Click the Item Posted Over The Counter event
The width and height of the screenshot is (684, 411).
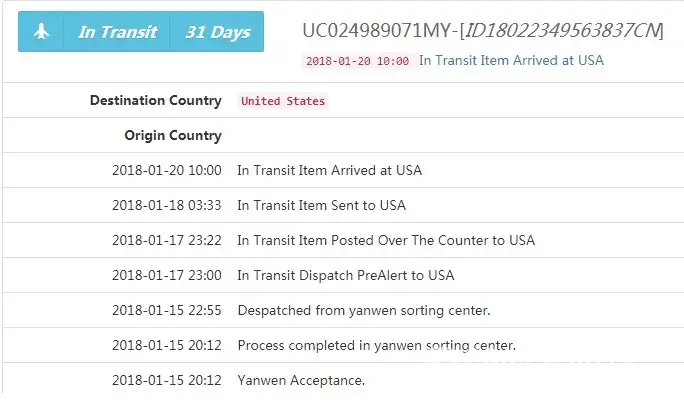pos(385,240)
